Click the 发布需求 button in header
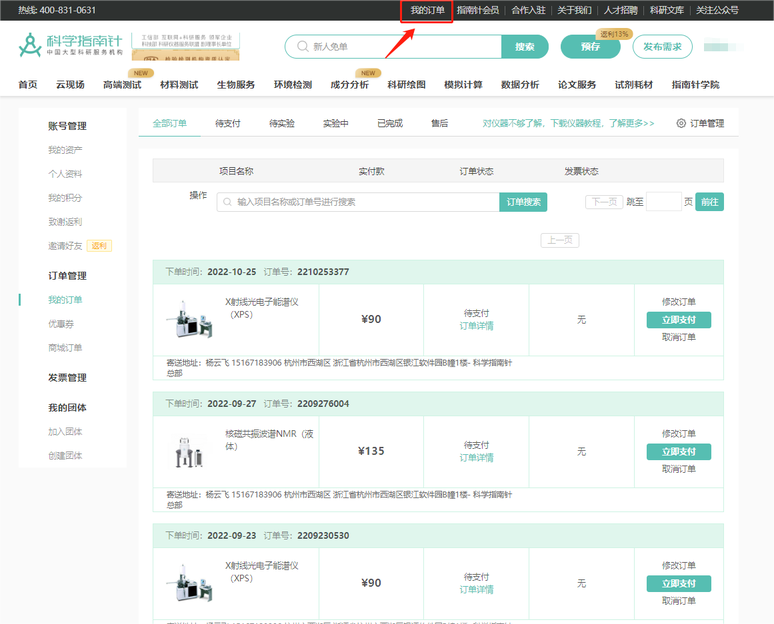The image size is (774, 624). [662, 47]
